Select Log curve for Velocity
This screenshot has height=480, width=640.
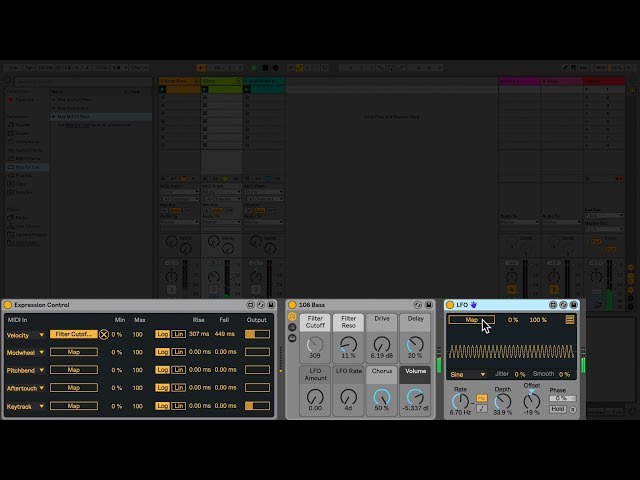[x=162, y=334]
